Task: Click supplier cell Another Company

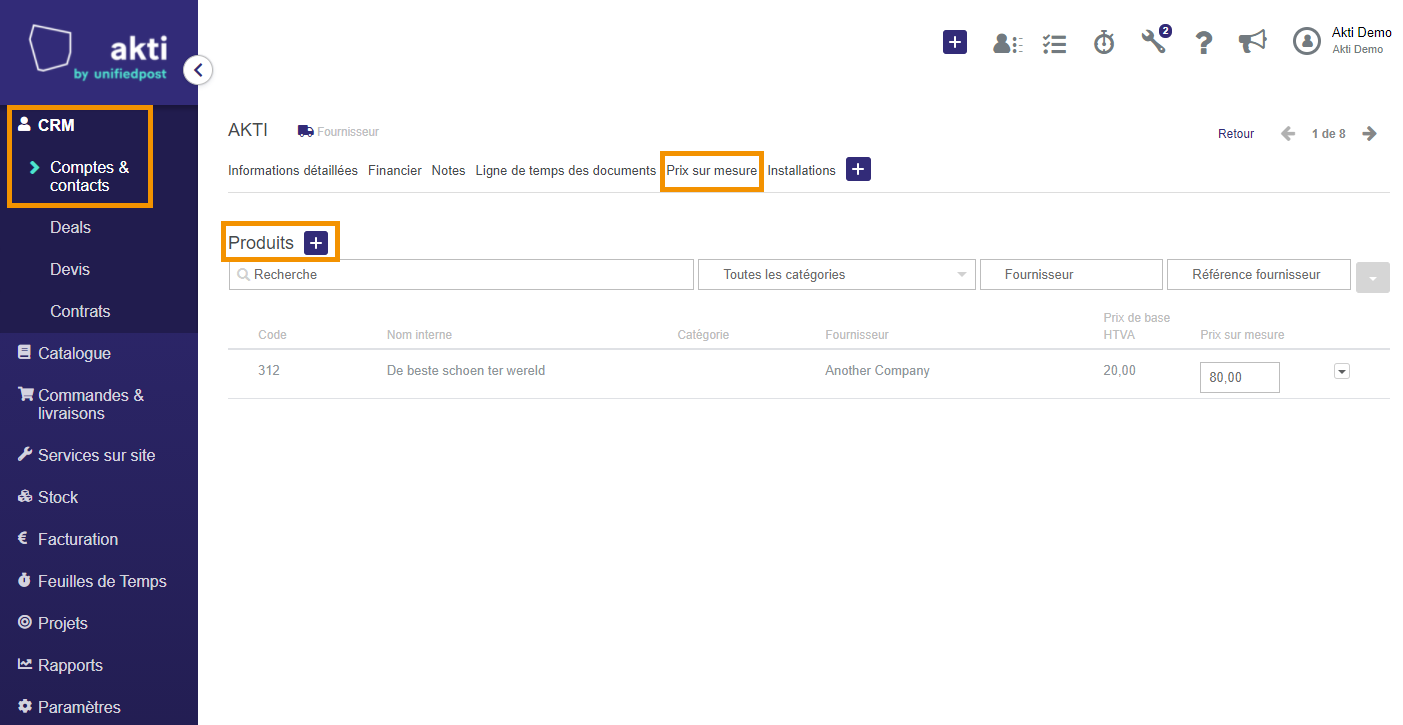Action: tap(877, 370)
